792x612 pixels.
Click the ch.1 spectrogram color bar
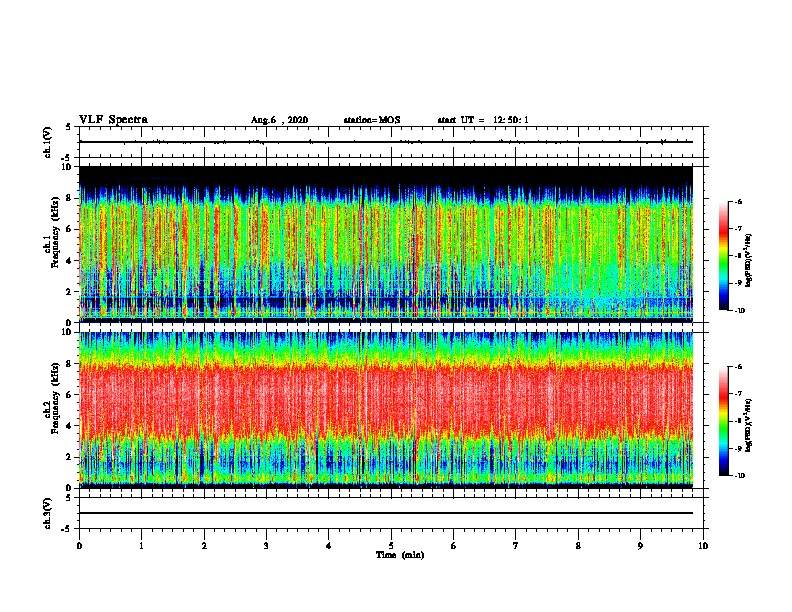(723, 256)
